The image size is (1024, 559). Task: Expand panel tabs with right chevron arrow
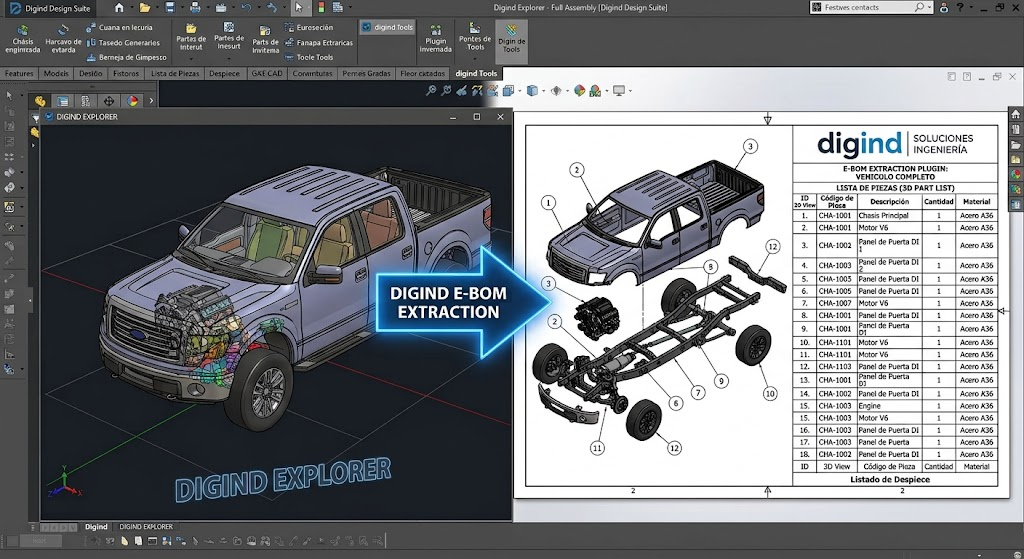pyautogui.click(x=152, y=101)
